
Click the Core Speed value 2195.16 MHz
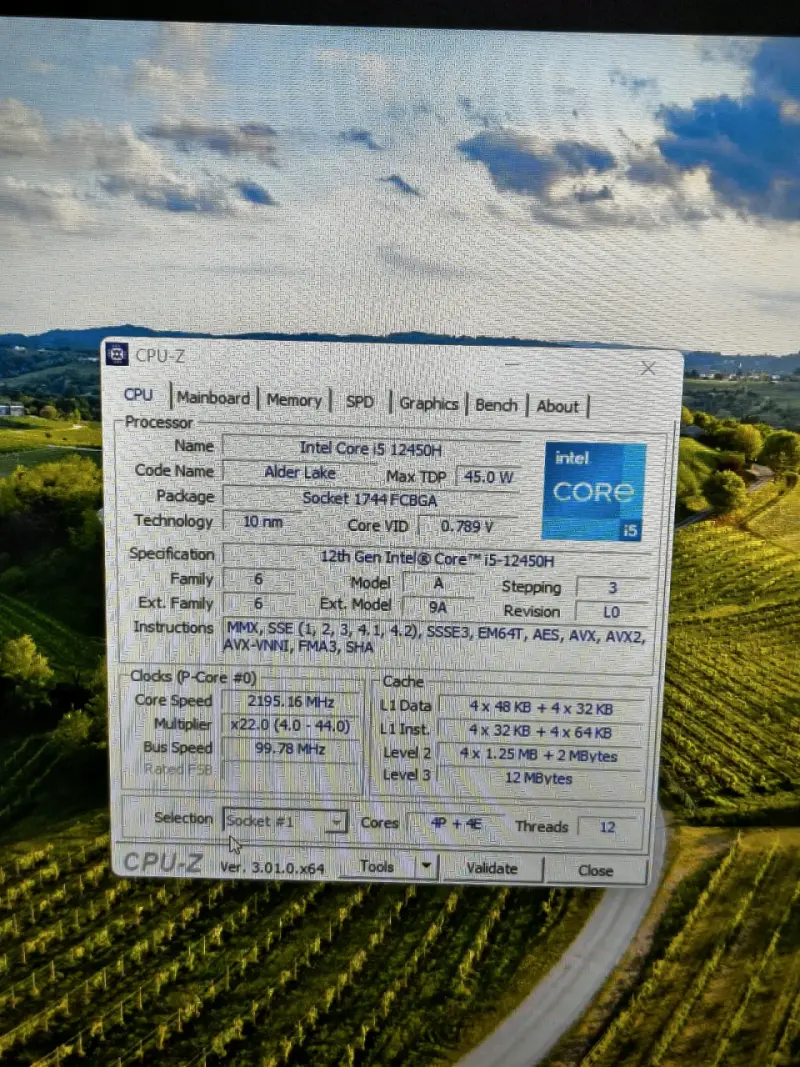click(x=291, y=702)
